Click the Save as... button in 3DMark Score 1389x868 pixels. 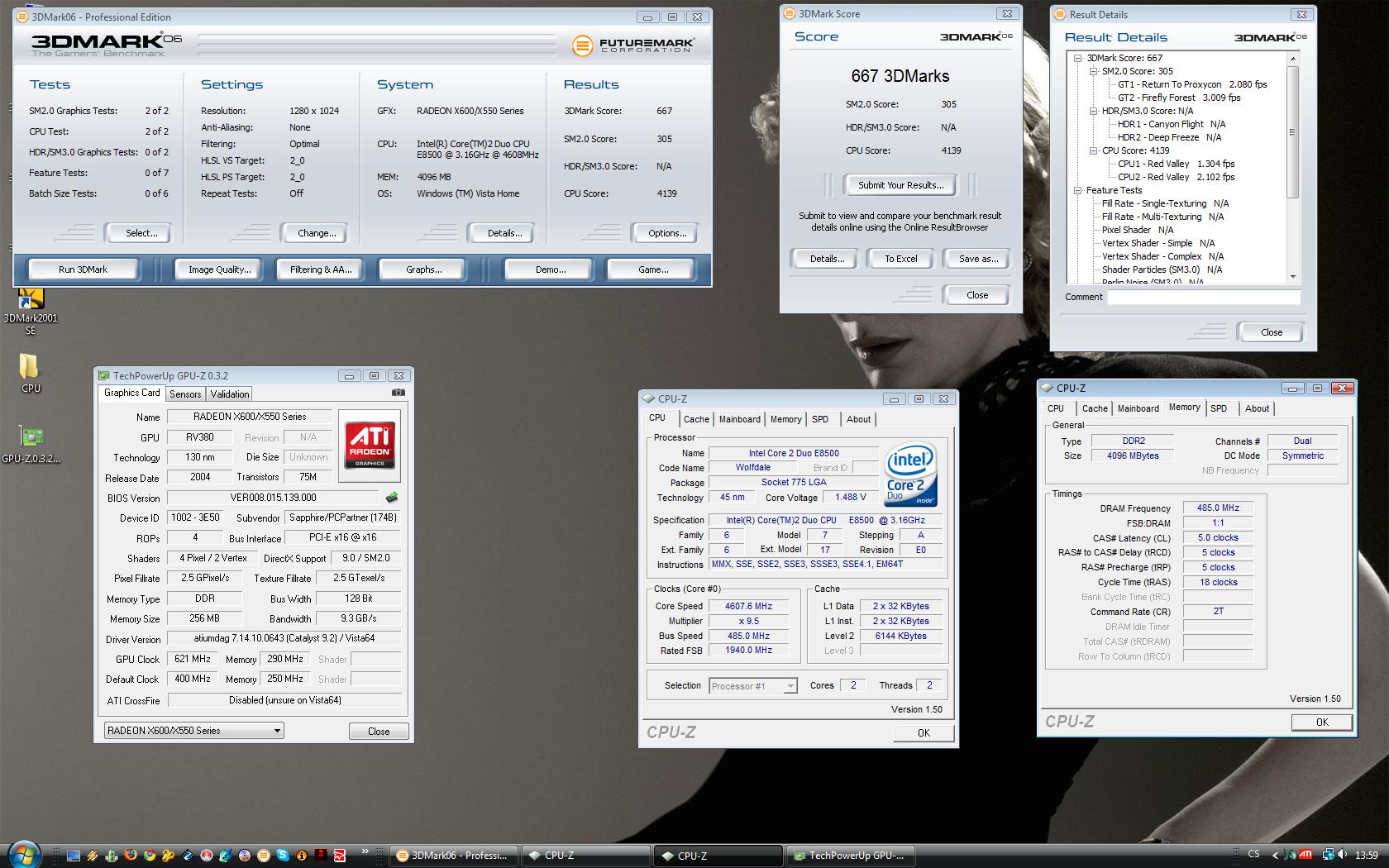point(978,259)
